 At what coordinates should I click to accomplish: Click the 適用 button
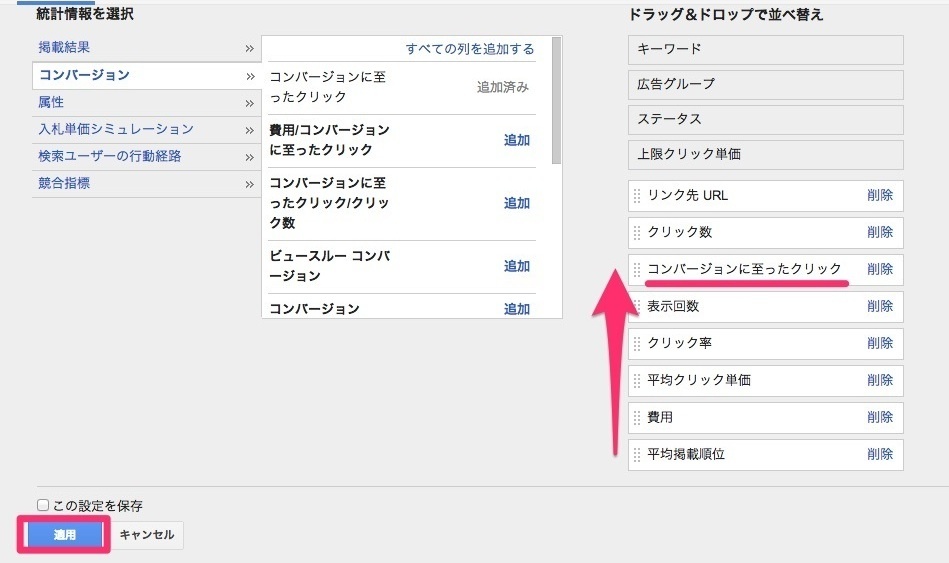64,535
